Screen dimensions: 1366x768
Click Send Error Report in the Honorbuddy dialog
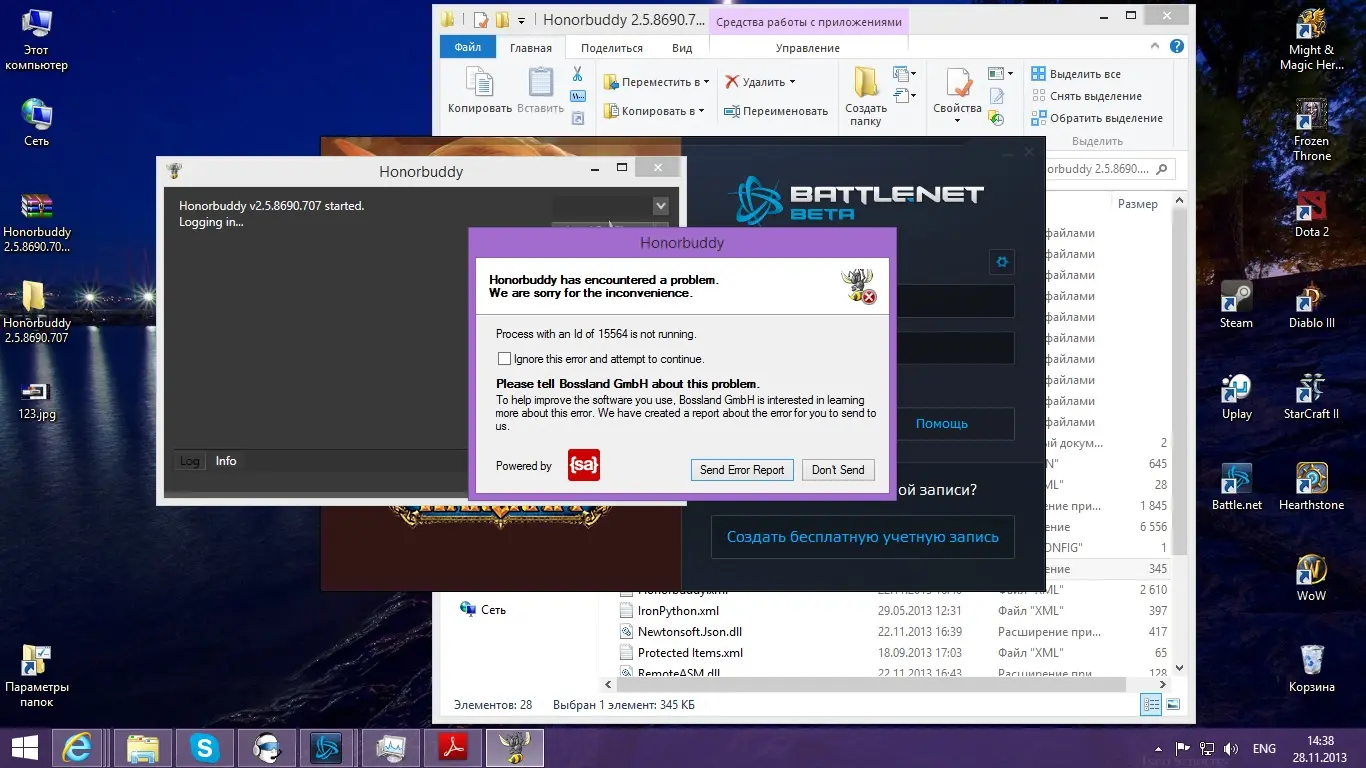(x=742, y=470)
